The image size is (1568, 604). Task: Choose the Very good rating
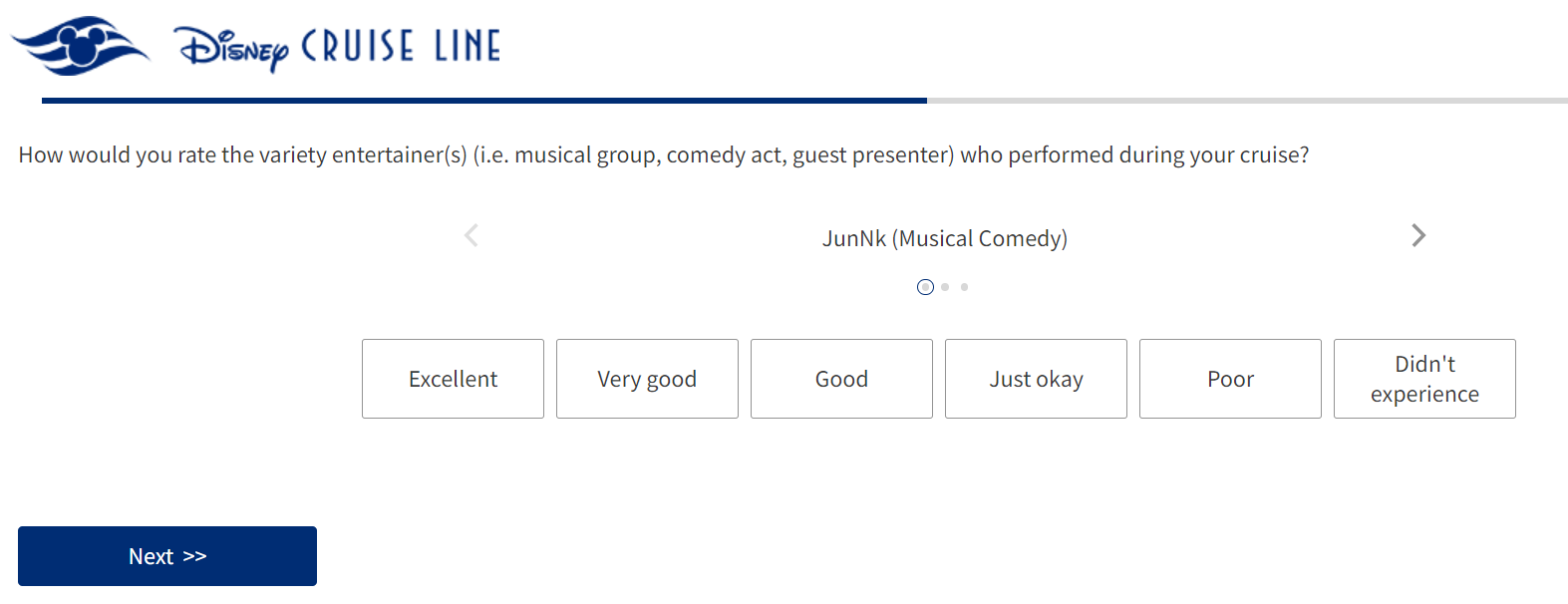(647, 379)
